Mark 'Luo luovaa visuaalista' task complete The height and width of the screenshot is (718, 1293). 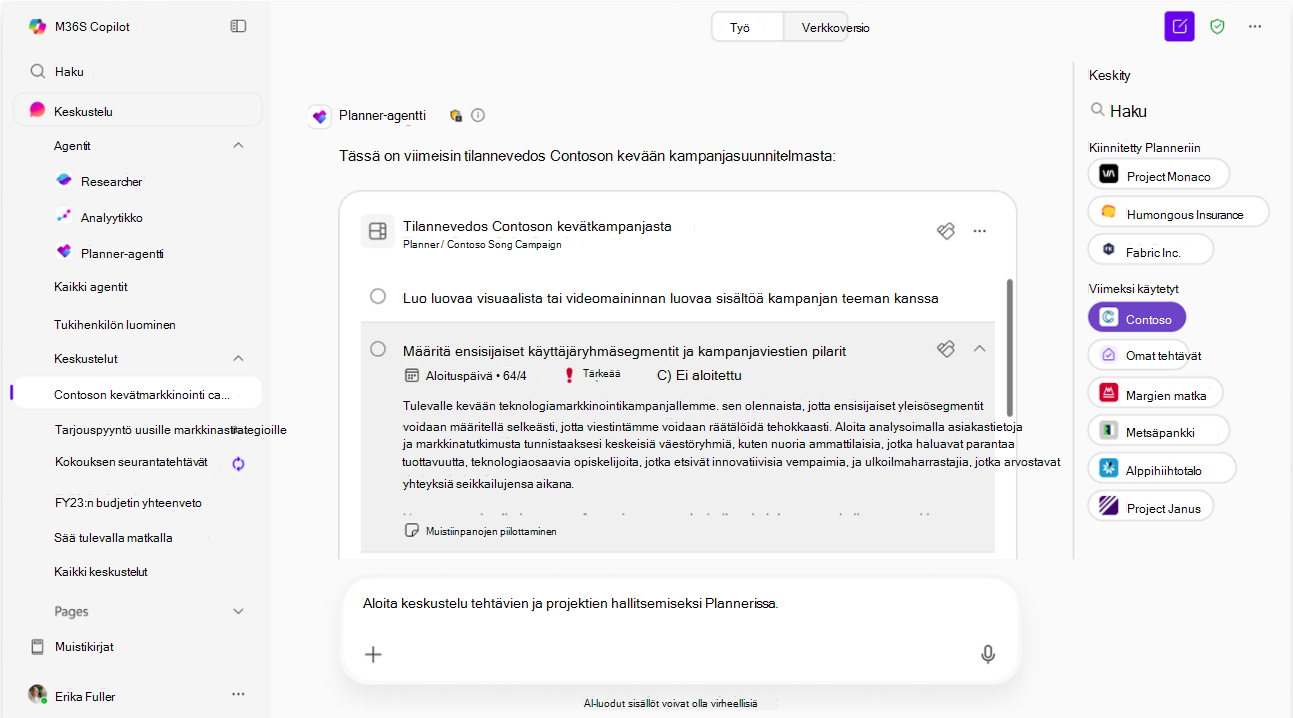tap(378, 297)
